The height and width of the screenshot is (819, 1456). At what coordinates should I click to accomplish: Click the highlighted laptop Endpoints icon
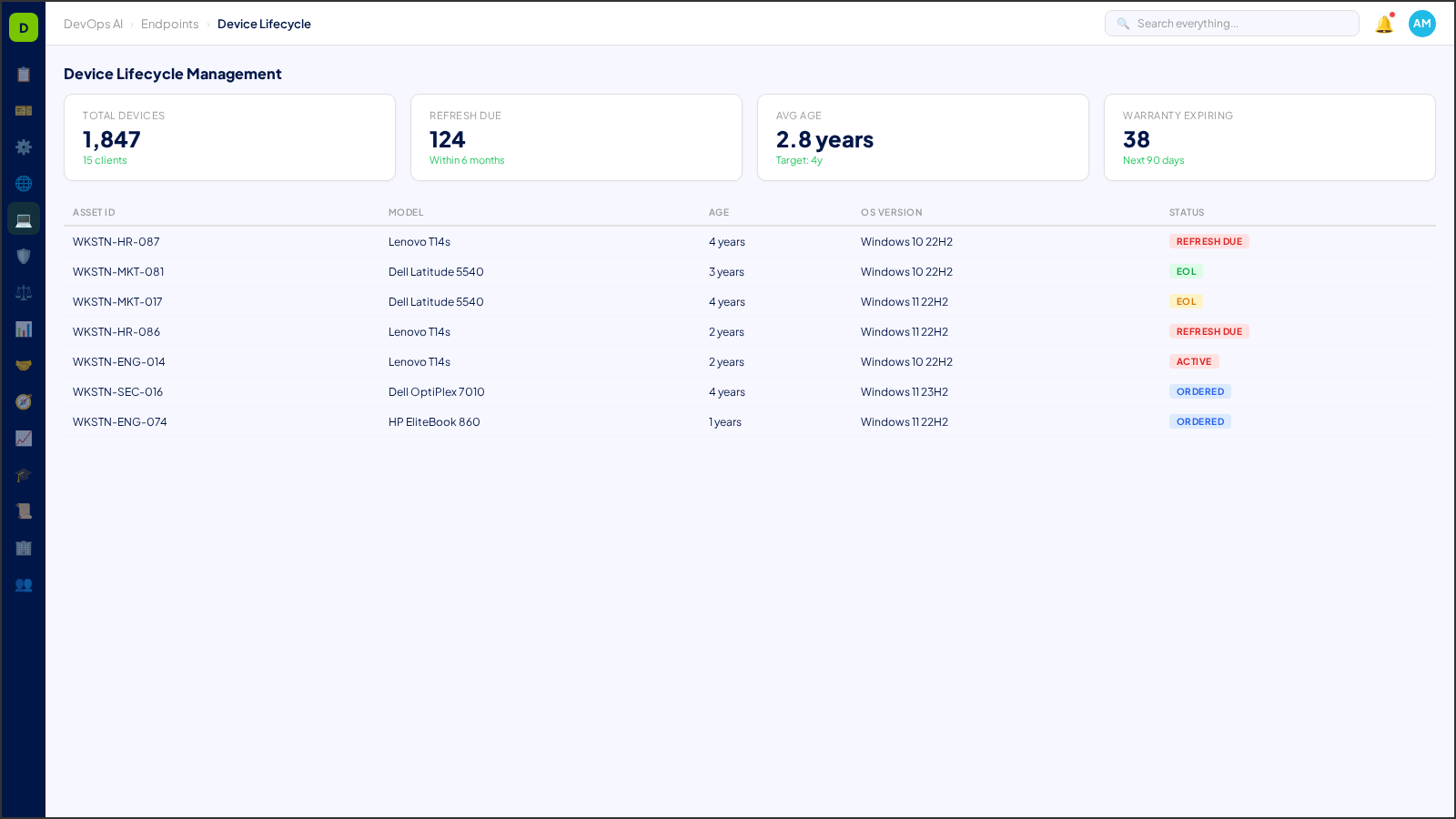click(24, 218)
